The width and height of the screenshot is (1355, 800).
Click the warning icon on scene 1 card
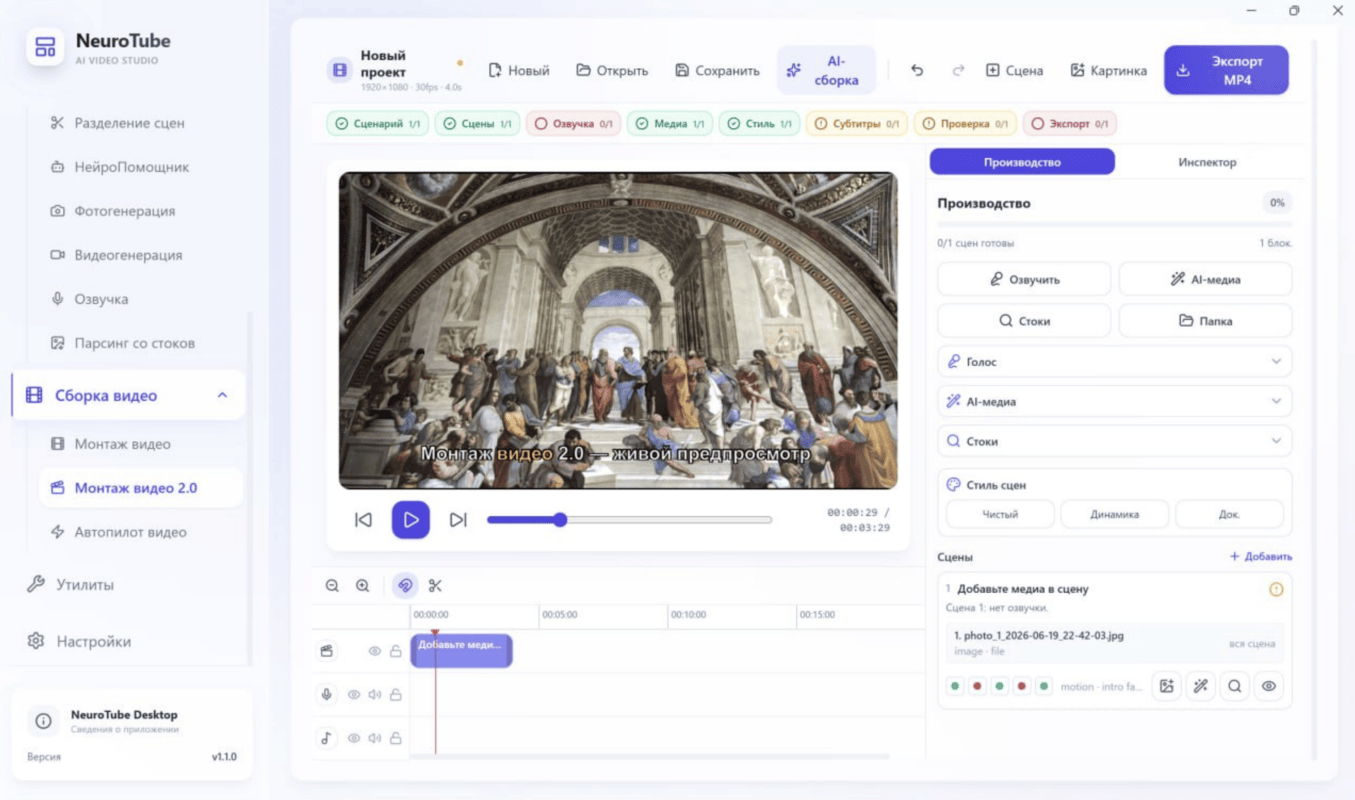[1276, 590]
